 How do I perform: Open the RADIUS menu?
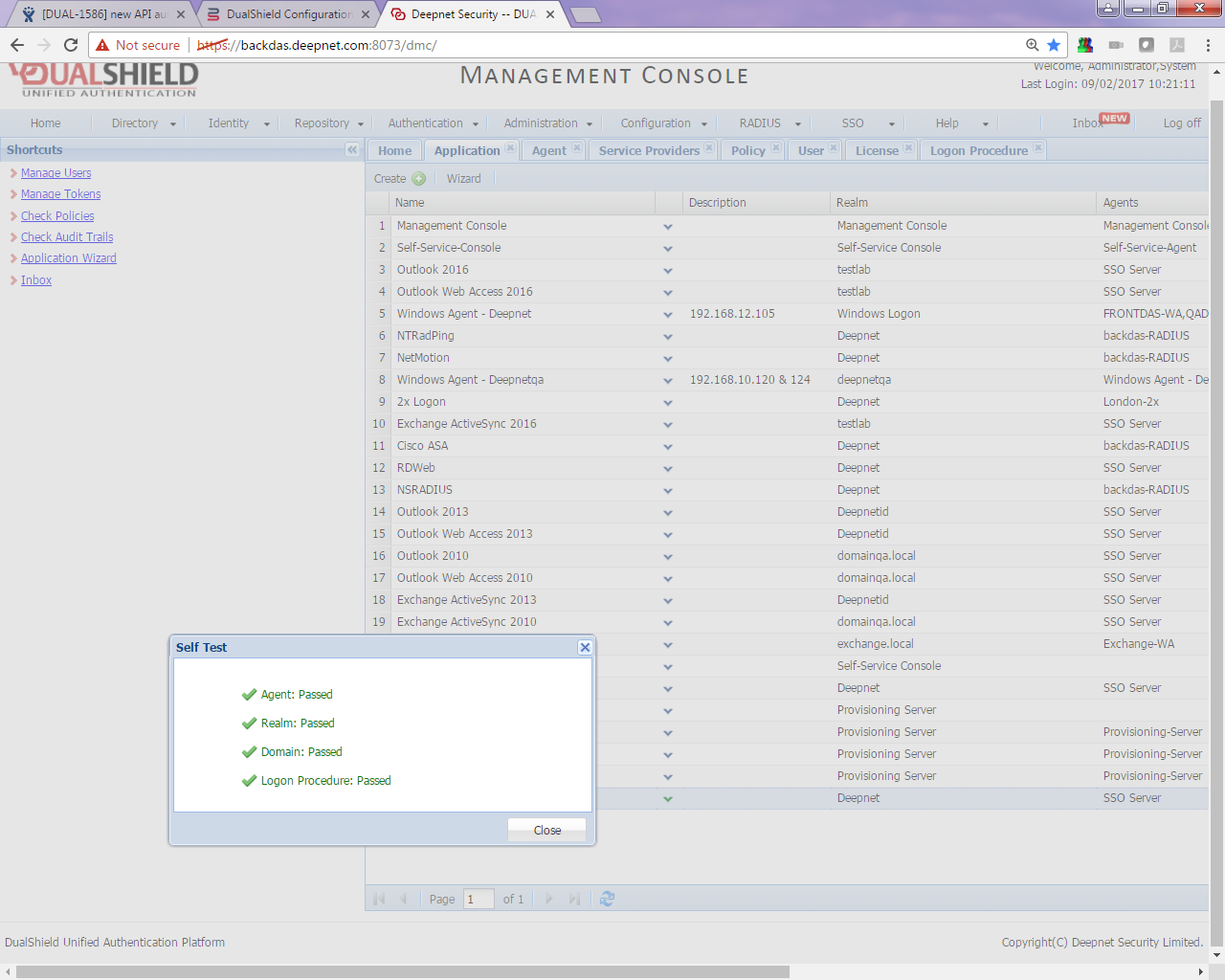pyautogui.click(x=768, y=123)
